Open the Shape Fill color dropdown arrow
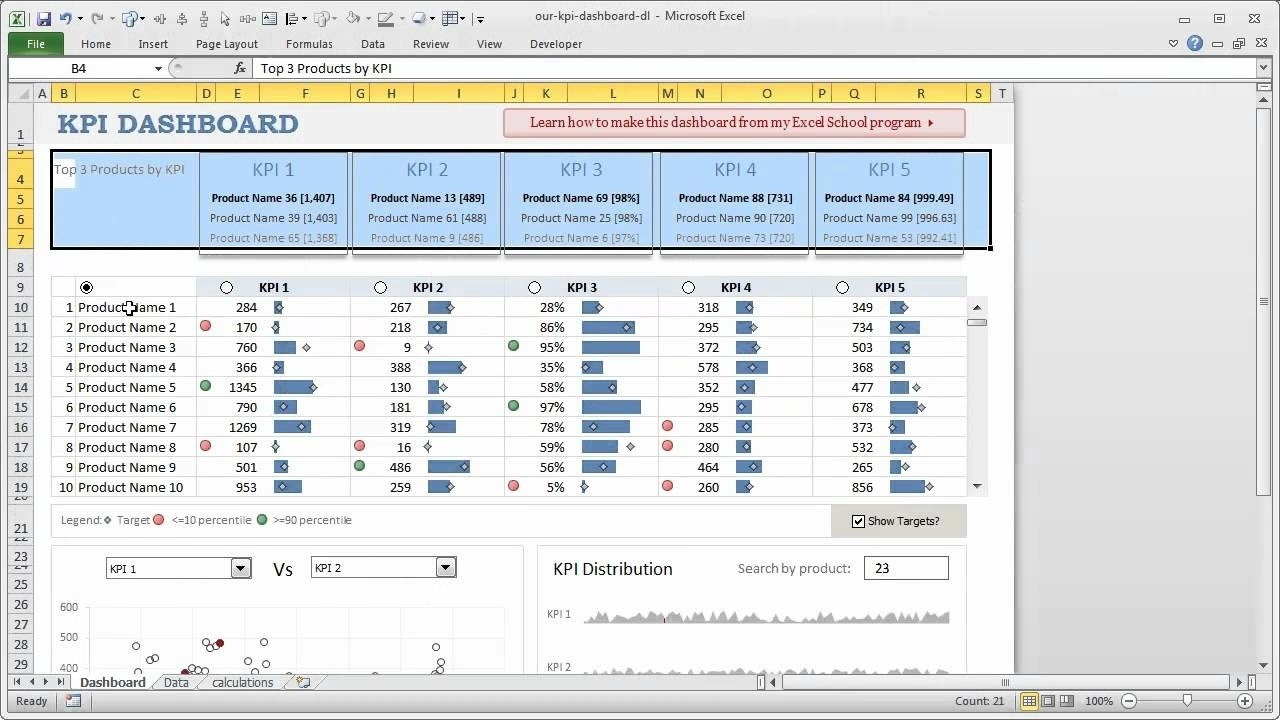 pos(367,18)
